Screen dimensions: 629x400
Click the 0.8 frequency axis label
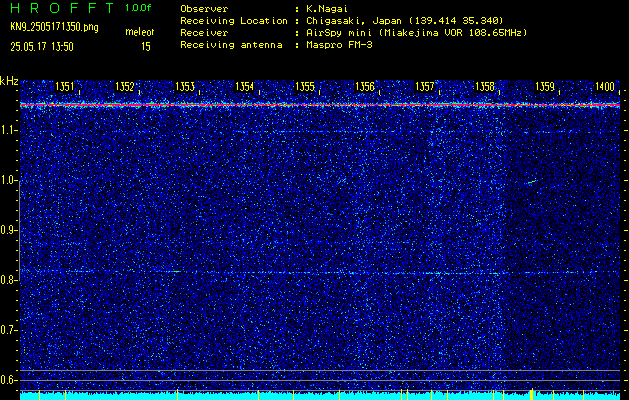pos(8,280)
